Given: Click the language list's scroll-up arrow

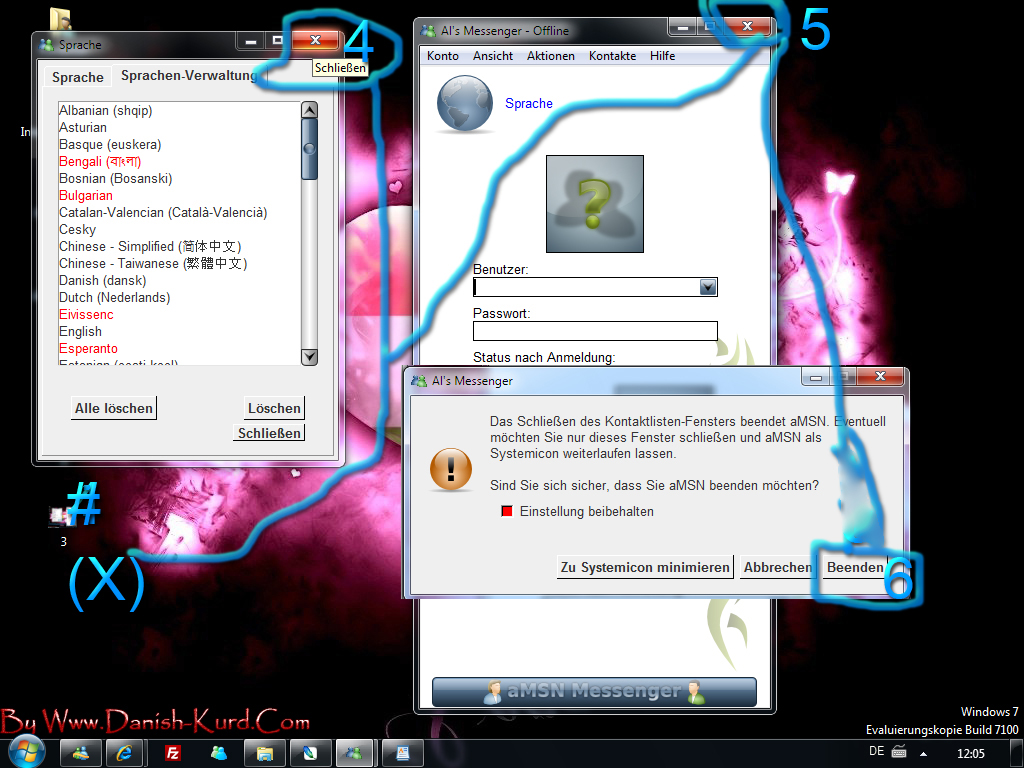Looking at the screenshot, I should tap(310, 110).
